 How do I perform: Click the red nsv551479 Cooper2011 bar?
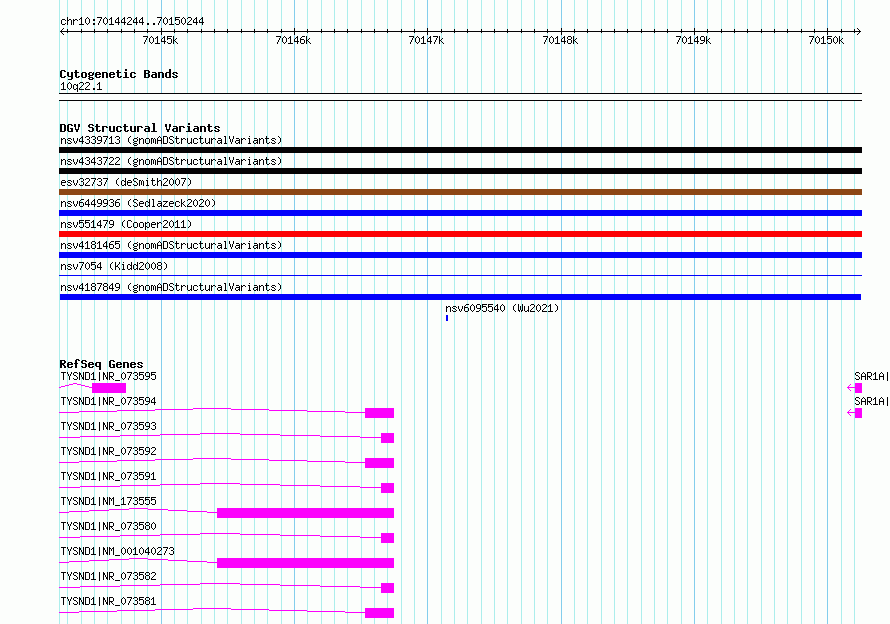pyautogui.click(x=460, y=234)
